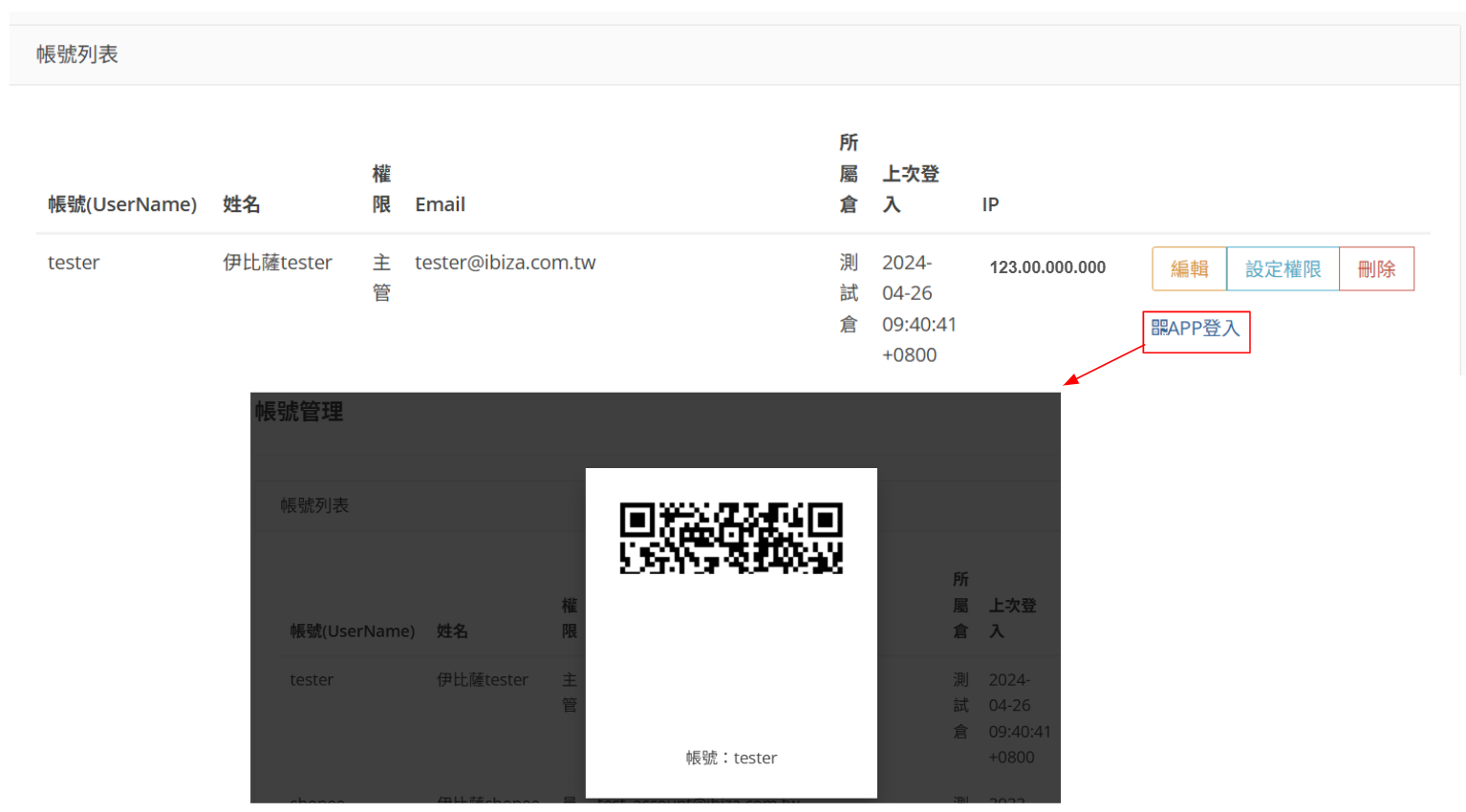Click the 測試倉 warehouse cell
This screenshot has width=1466, height=812.
click(x=849, y=293)
